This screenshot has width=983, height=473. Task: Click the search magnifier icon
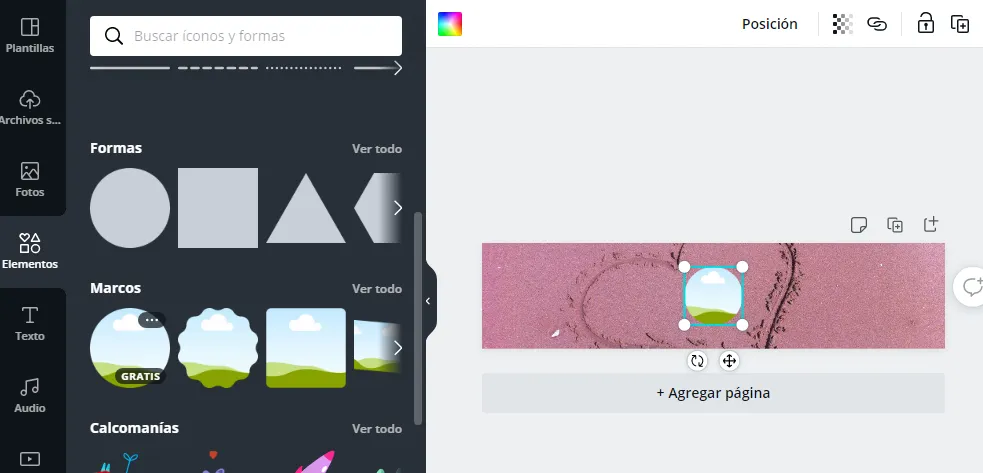coord(113,36)
